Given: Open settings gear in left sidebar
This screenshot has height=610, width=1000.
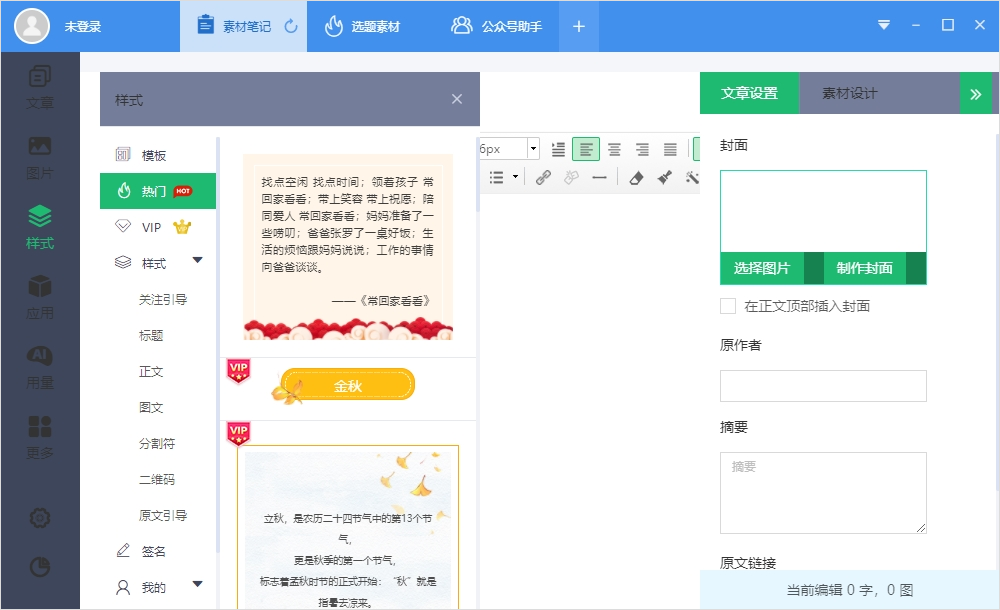Looking at the screenshot, I should 40,517.
